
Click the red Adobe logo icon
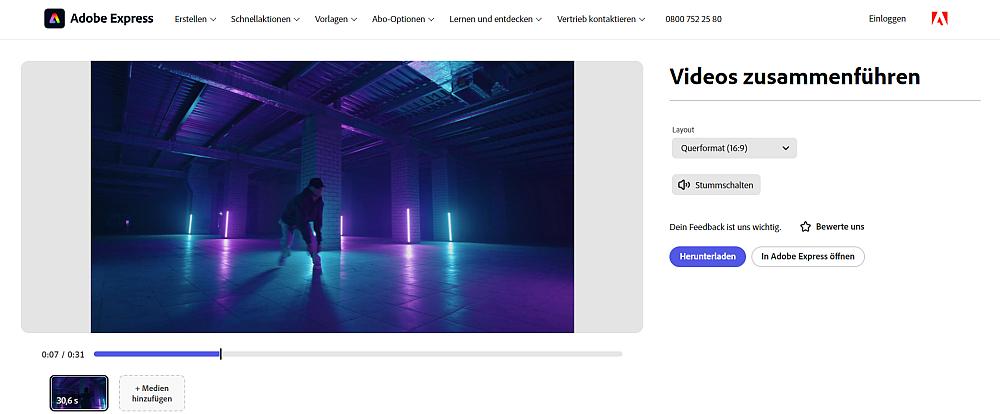pyautogui.click(x=939, y=18)
